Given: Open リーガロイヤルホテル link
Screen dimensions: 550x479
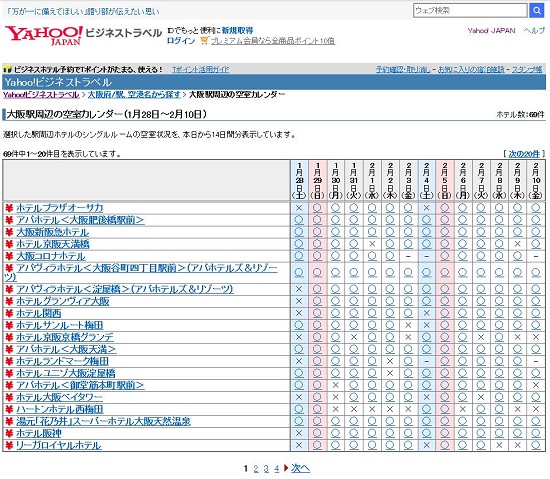Looking at the screenshot, I should tap(59, 445).
